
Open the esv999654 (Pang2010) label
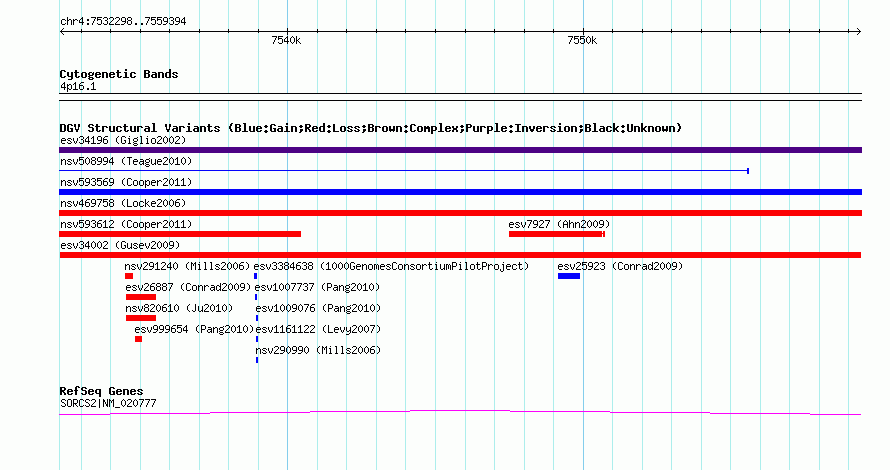pyautogui.click(x=194, y=329)
